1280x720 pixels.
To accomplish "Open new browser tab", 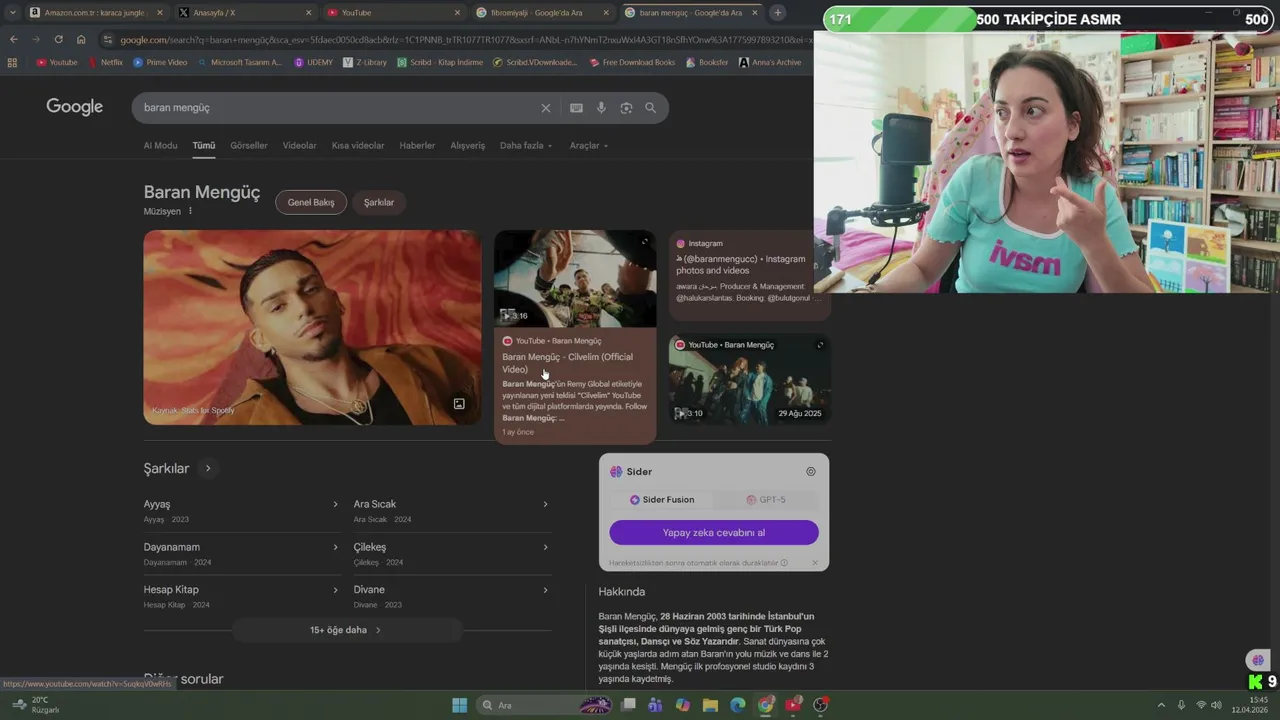I will pyautogui.click(x=778, y=13).
